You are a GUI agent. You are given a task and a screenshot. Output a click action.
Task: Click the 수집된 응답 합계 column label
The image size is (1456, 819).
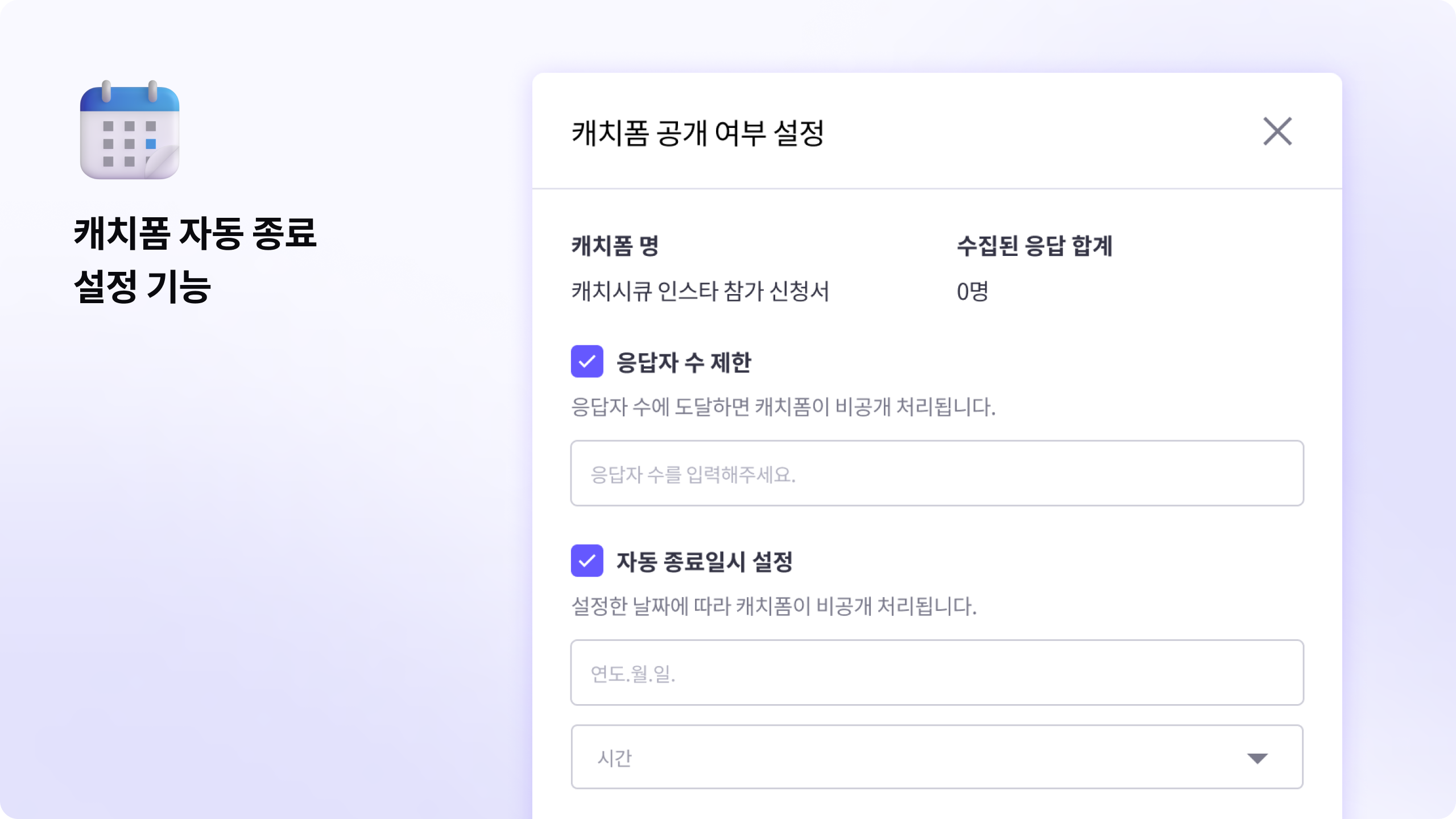point(1035,246)
